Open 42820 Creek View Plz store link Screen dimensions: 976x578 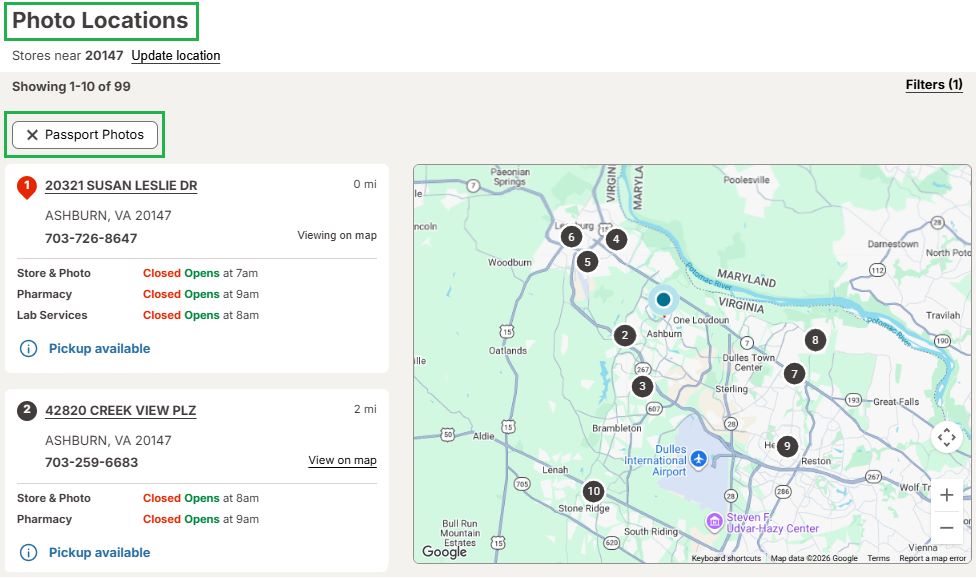point(120,411)
